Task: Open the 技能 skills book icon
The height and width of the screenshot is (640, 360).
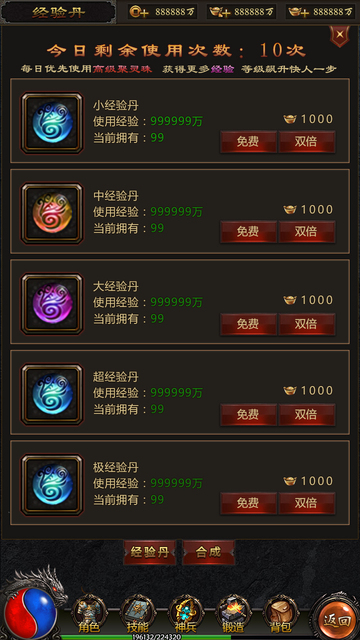Action: (x=137, y=614)
